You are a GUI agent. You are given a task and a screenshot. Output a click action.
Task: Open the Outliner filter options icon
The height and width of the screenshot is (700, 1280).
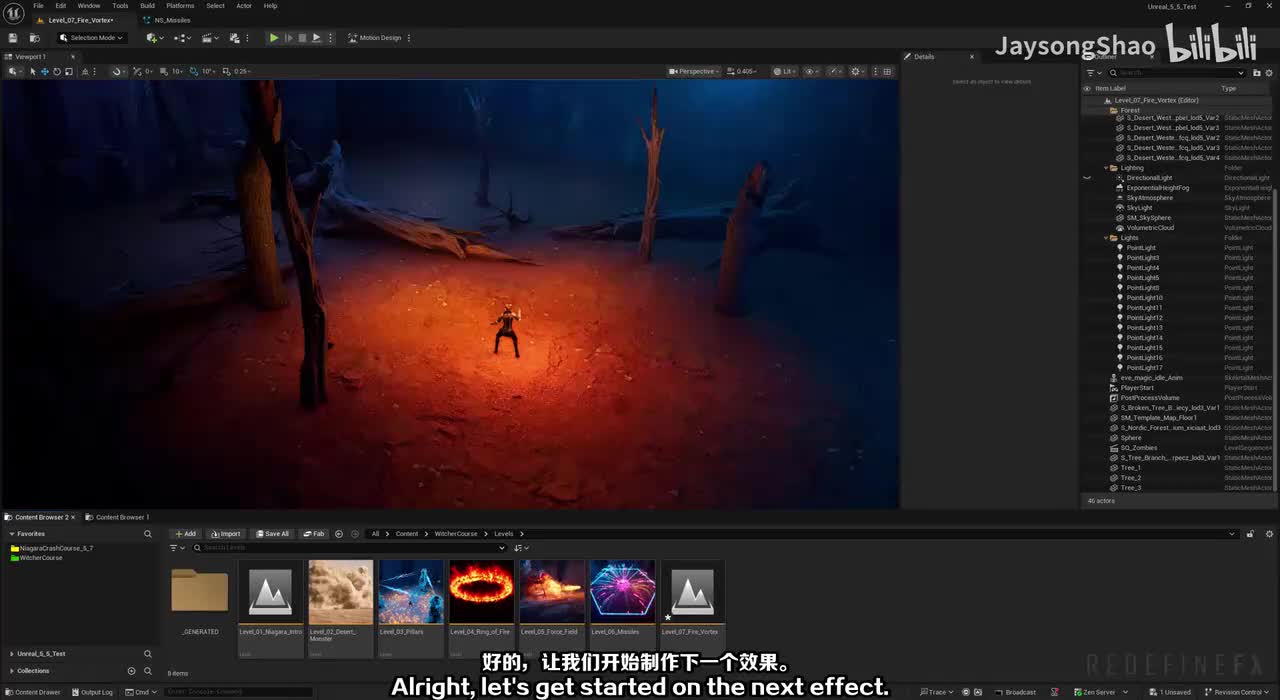1094,72
